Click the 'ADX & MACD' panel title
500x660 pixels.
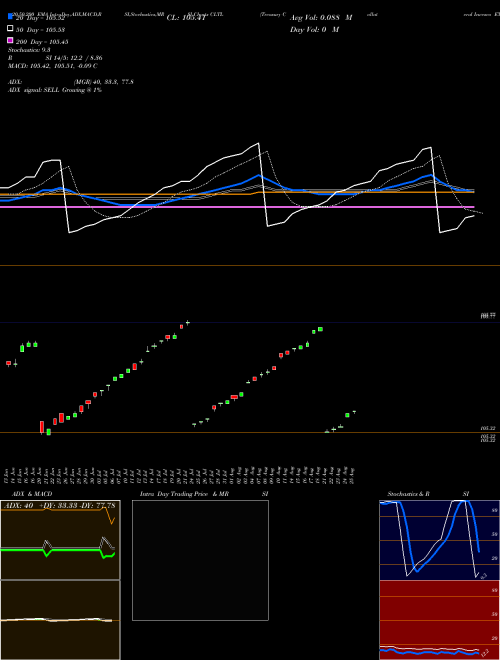pos(32,494)
